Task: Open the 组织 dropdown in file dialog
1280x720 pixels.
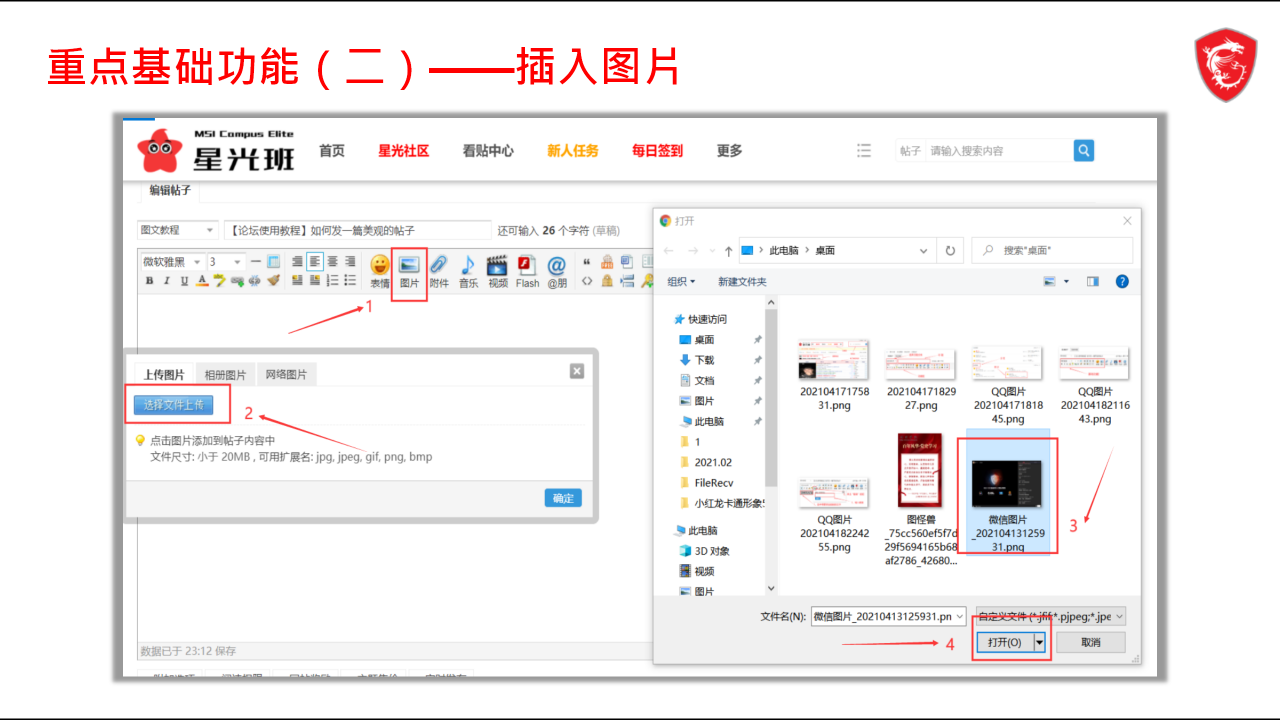Action: (681, 282)
